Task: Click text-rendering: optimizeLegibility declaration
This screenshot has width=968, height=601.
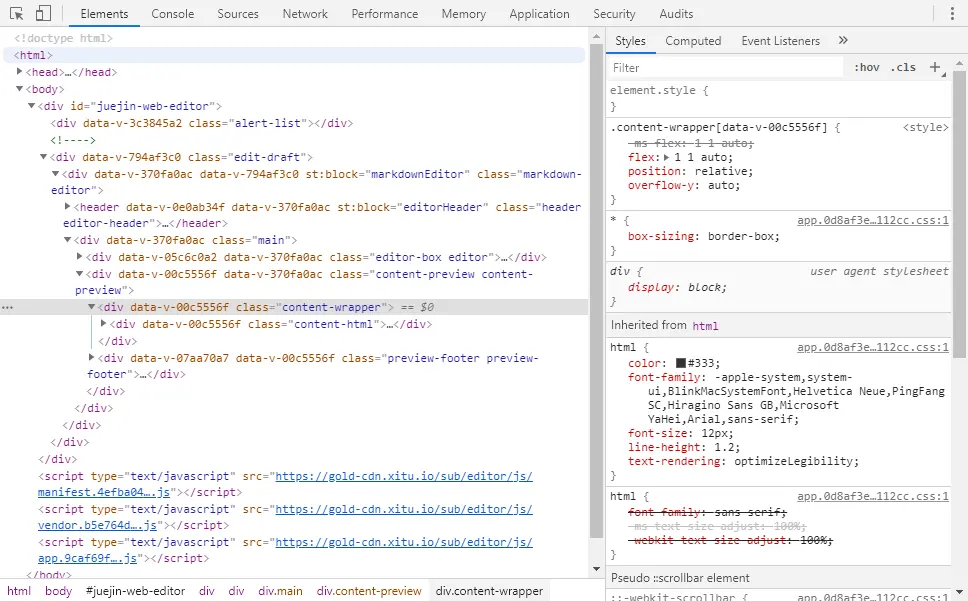Action: coord(743,462)
